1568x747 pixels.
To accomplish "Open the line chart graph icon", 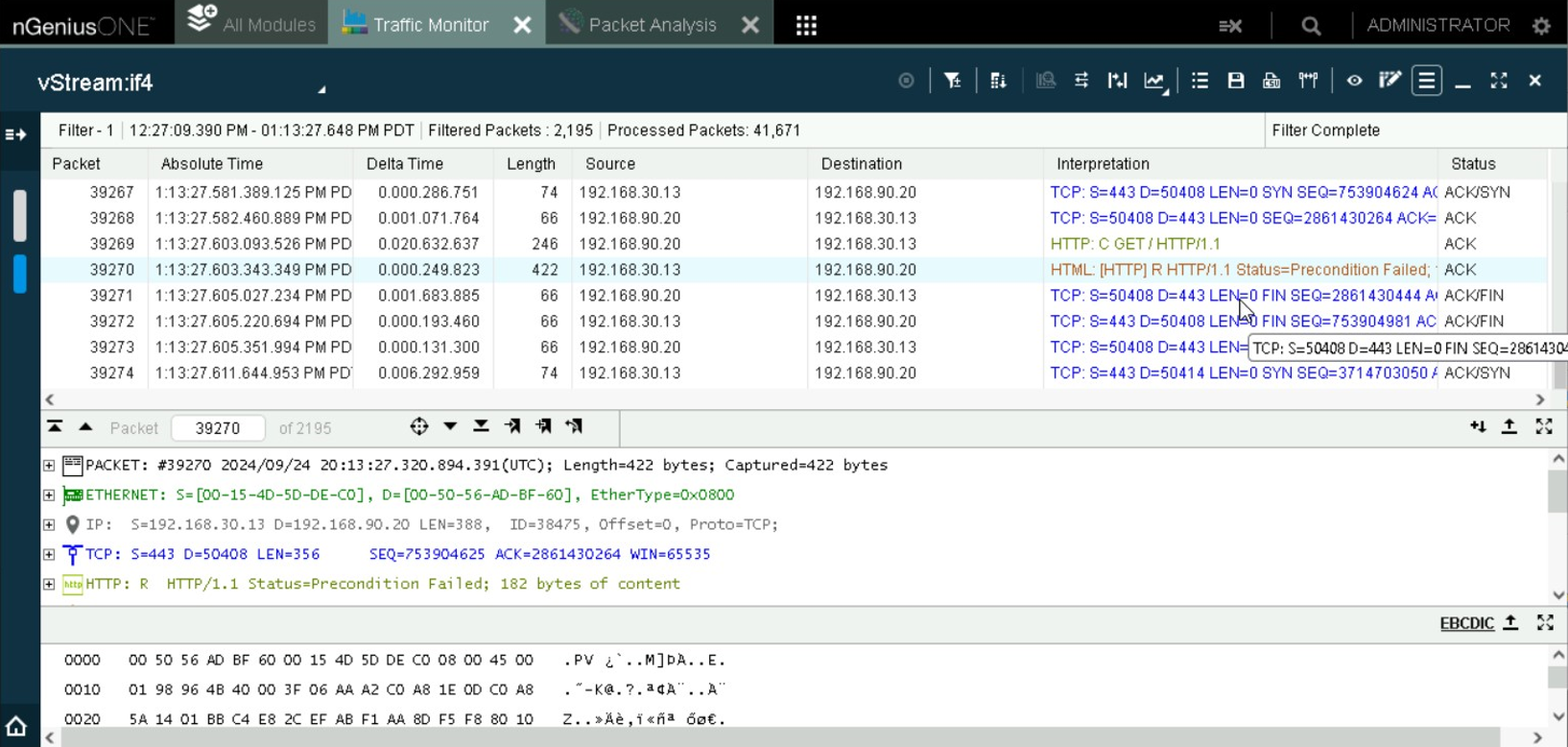I will click(1154, 82).
